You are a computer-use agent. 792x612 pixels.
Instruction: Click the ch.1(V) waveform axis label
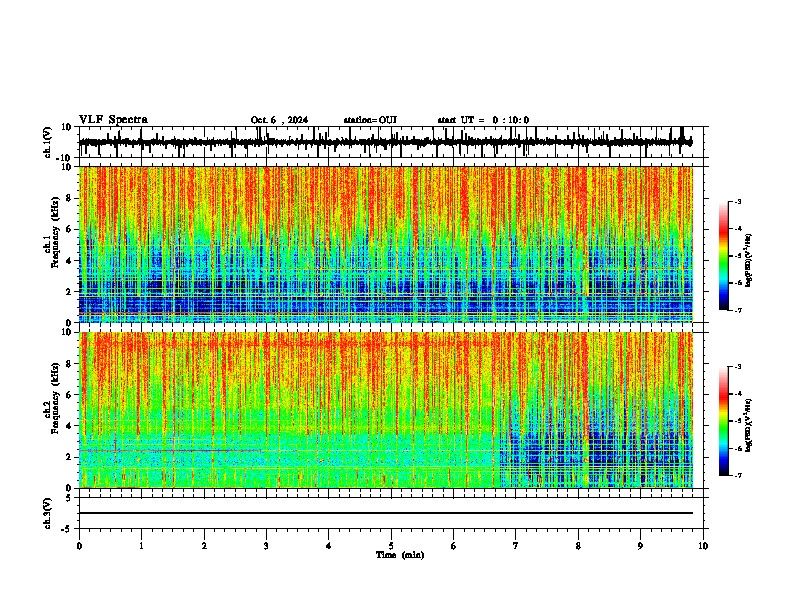coord(48,142)
